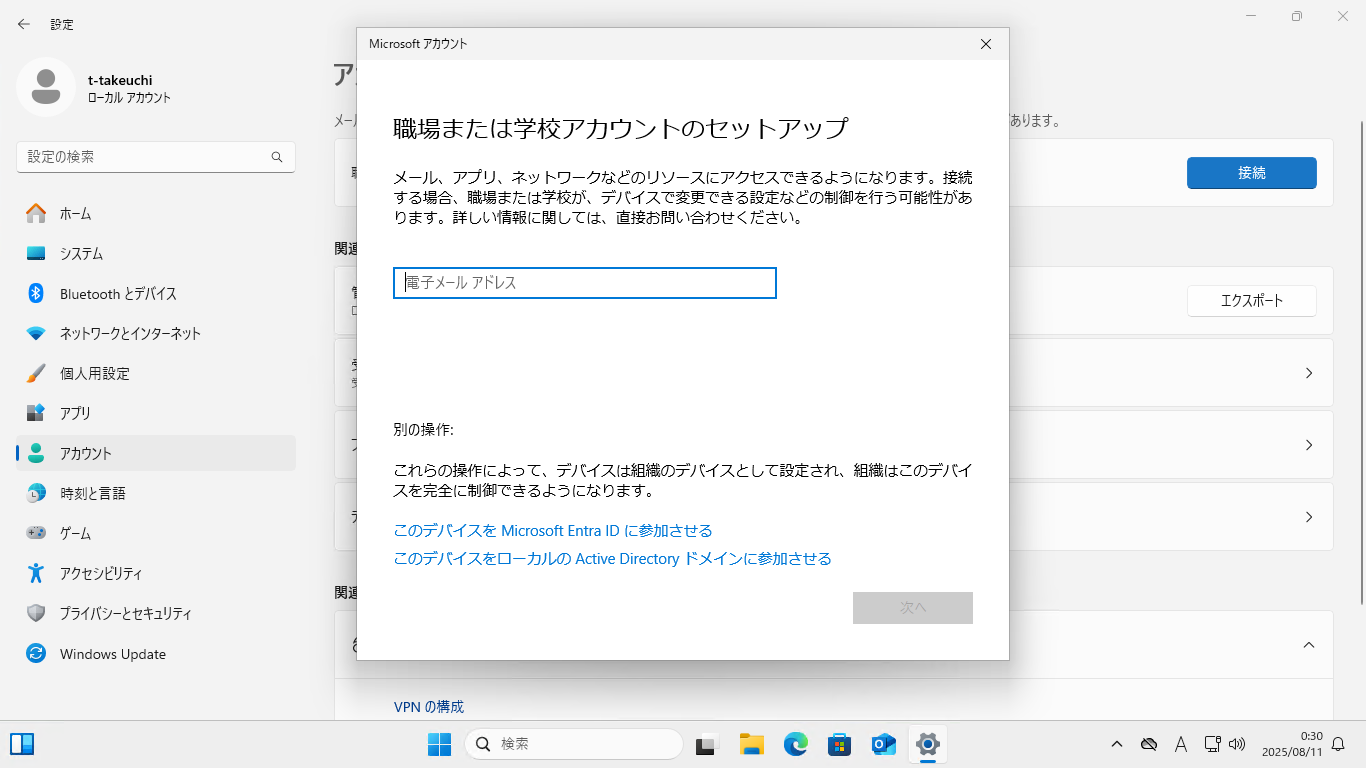Screen dimensions: 1366x768
Task: Open Outlook from taskbar
Action: coord(883,744)
